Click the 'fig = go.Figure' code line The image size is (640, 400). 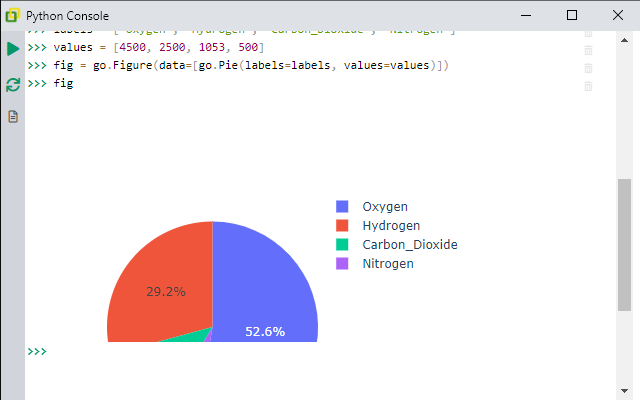pyautogui.click(x=251, y=65)
